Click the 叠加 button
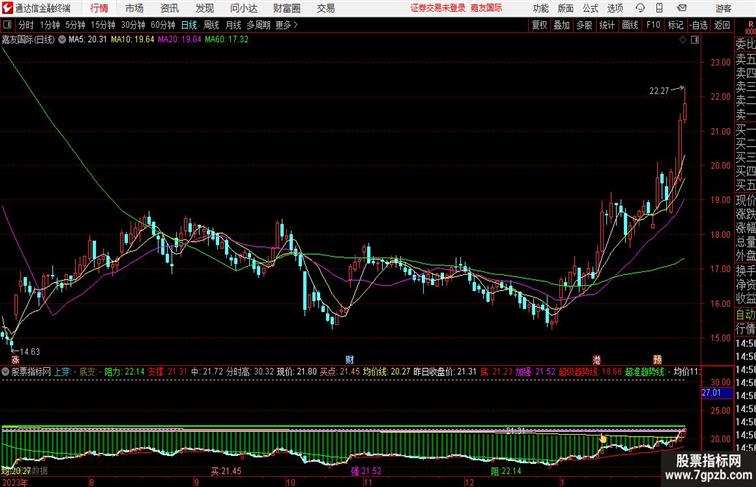 click(562, 25)
